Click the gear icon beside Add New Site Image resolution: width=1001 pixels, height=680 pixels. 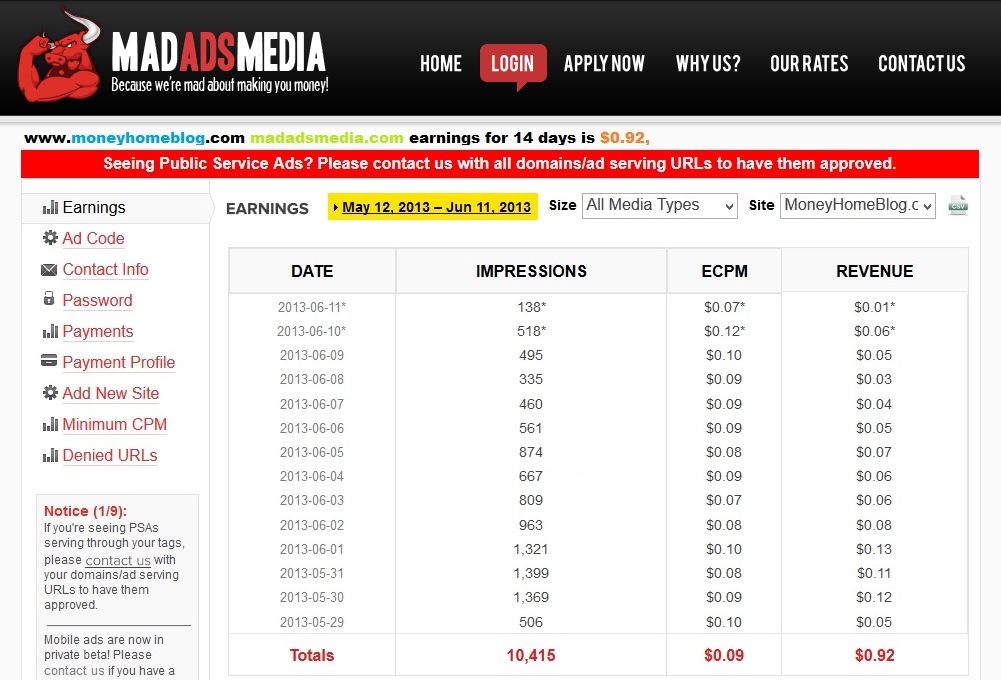[49, 393]
